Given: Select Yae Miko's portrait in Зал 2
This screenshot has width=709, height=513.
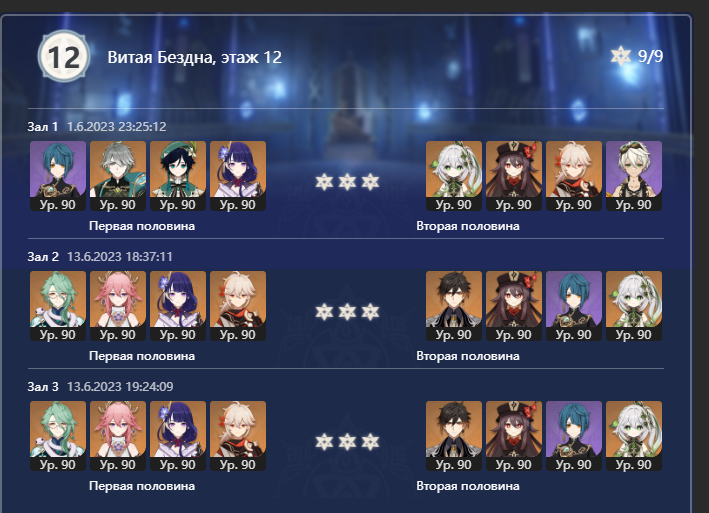Looking at the screenshot, I should [118, 306].
